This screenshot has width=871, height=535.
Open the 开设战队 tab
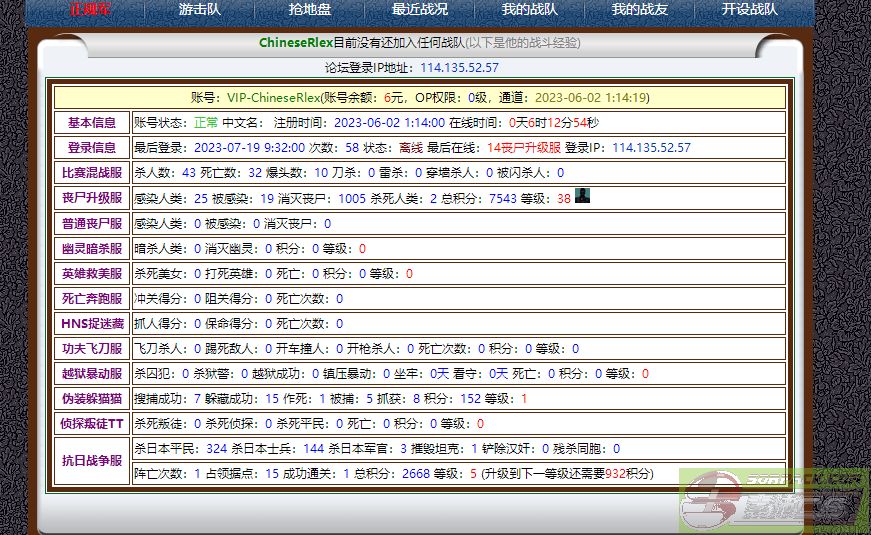749,10
